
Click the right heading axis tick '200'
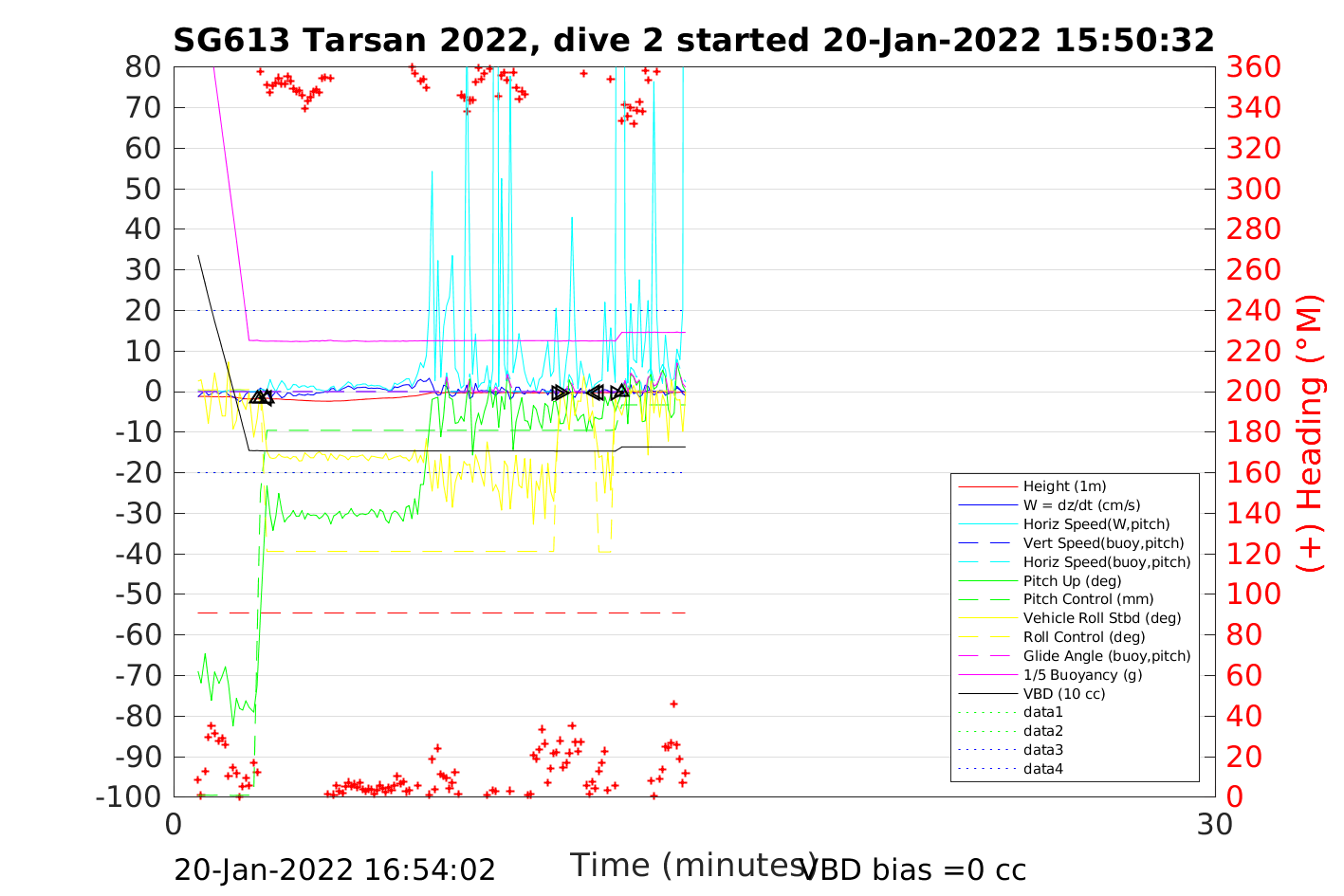1254,392
